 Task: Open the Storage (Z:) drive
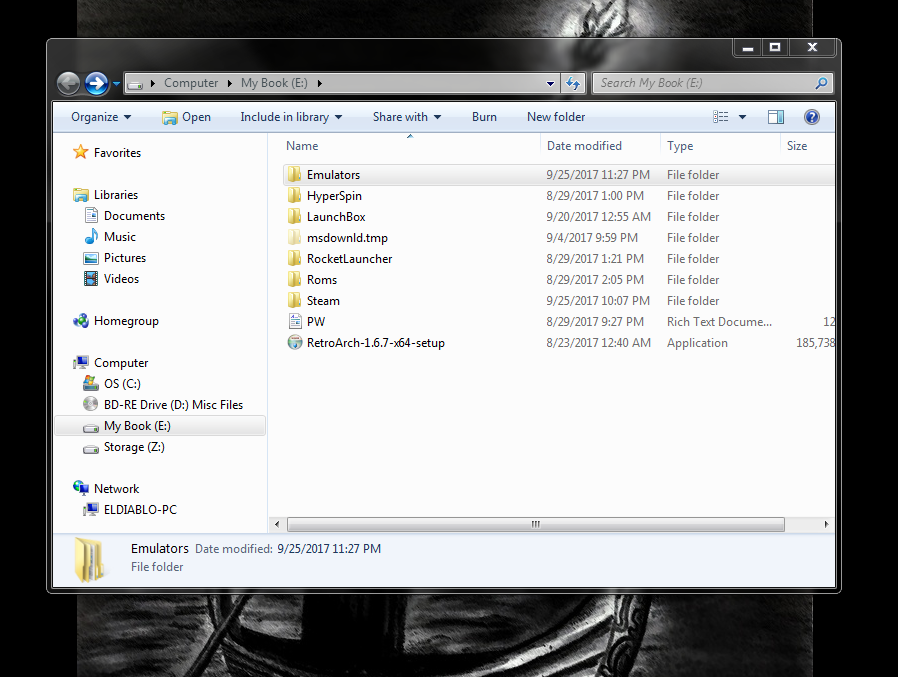(x=134, y=447)
